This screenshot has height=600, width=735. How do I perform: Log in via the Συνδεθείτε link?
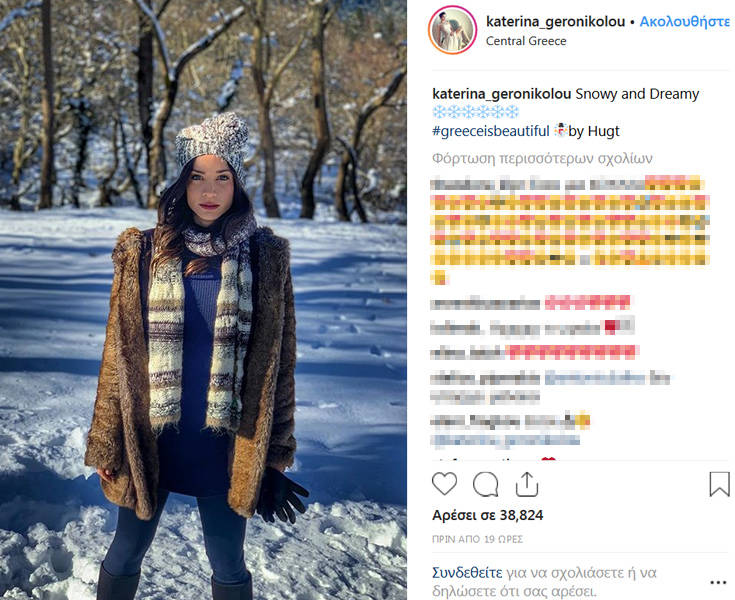(467, 573)
